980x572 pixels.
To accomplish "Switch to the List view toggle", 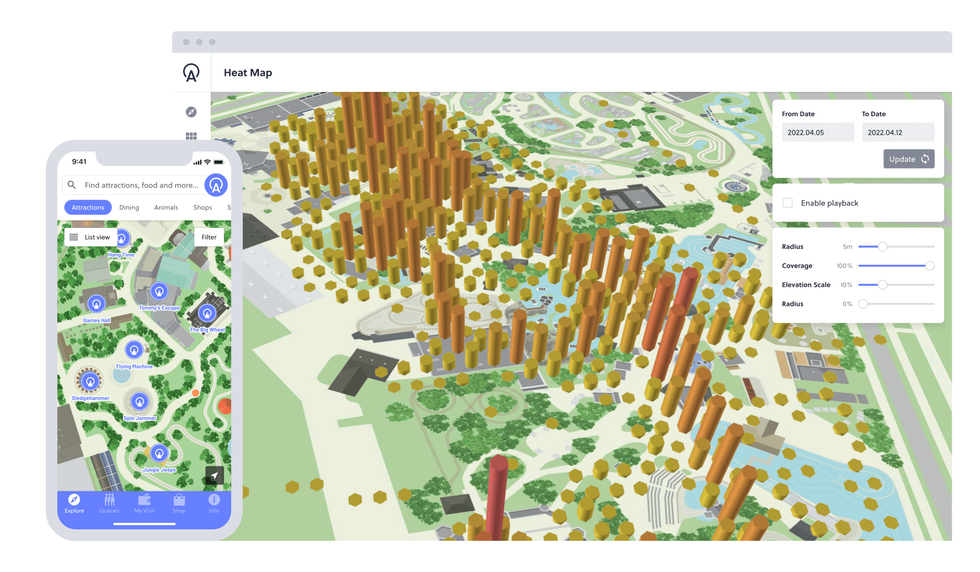I will point(89,237).
